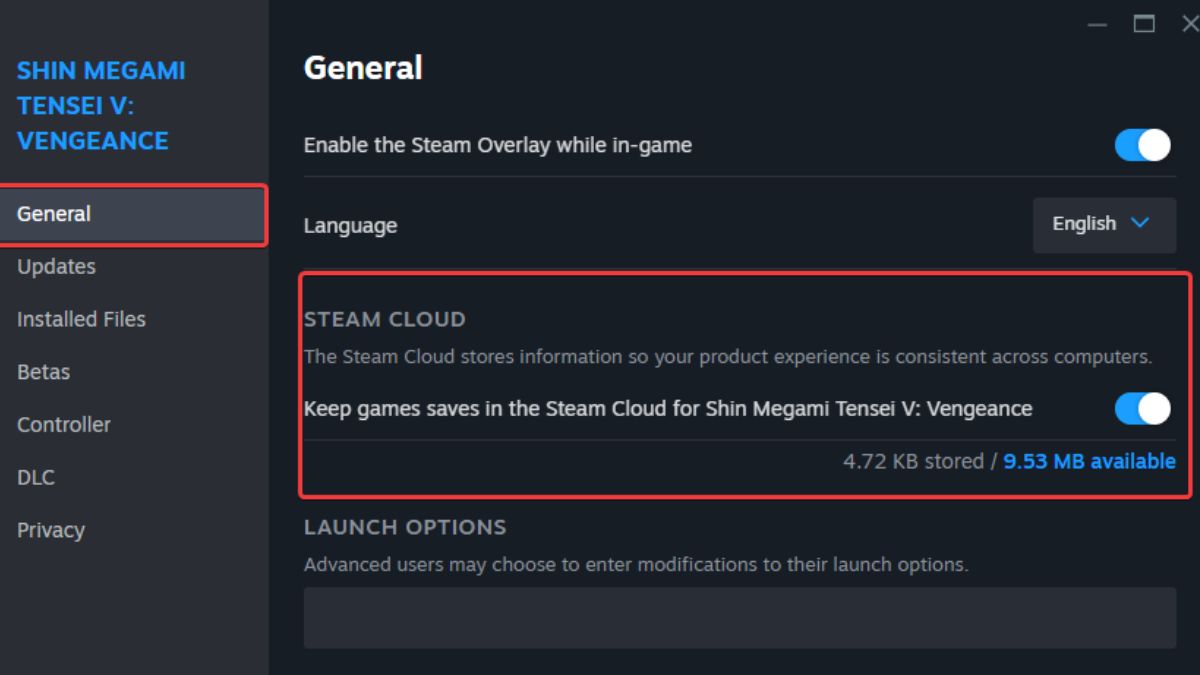Switch to the Betas tab
The height and width of the screenshot is (675, 1200).
[x=43, y=372]
